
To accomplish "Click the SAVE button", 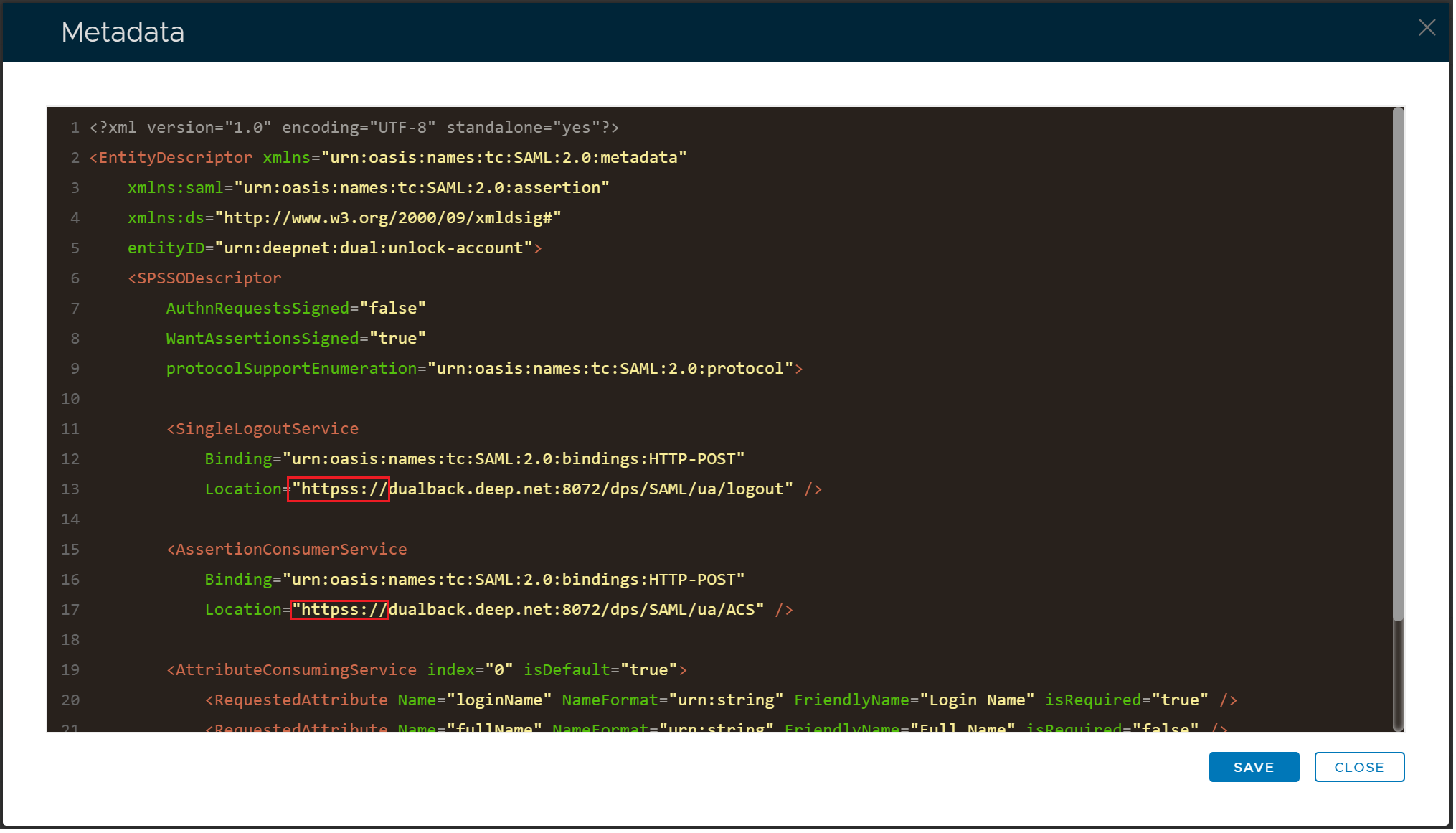I will pos(1253,766).
